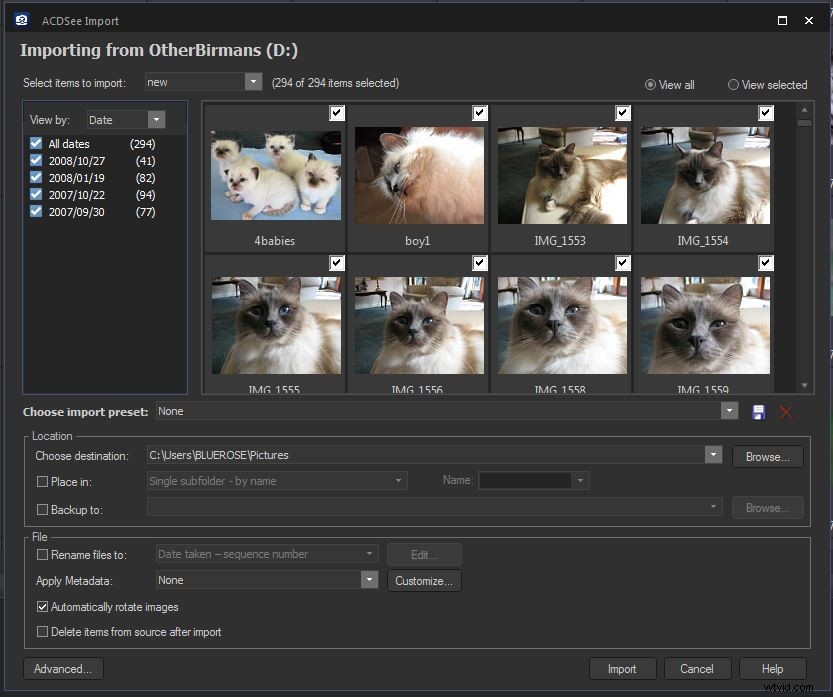This screenshot has width=833, height=697.
Task: Toggle the Automatically rotate images checkbox
Action: click(x=42, y=607)
